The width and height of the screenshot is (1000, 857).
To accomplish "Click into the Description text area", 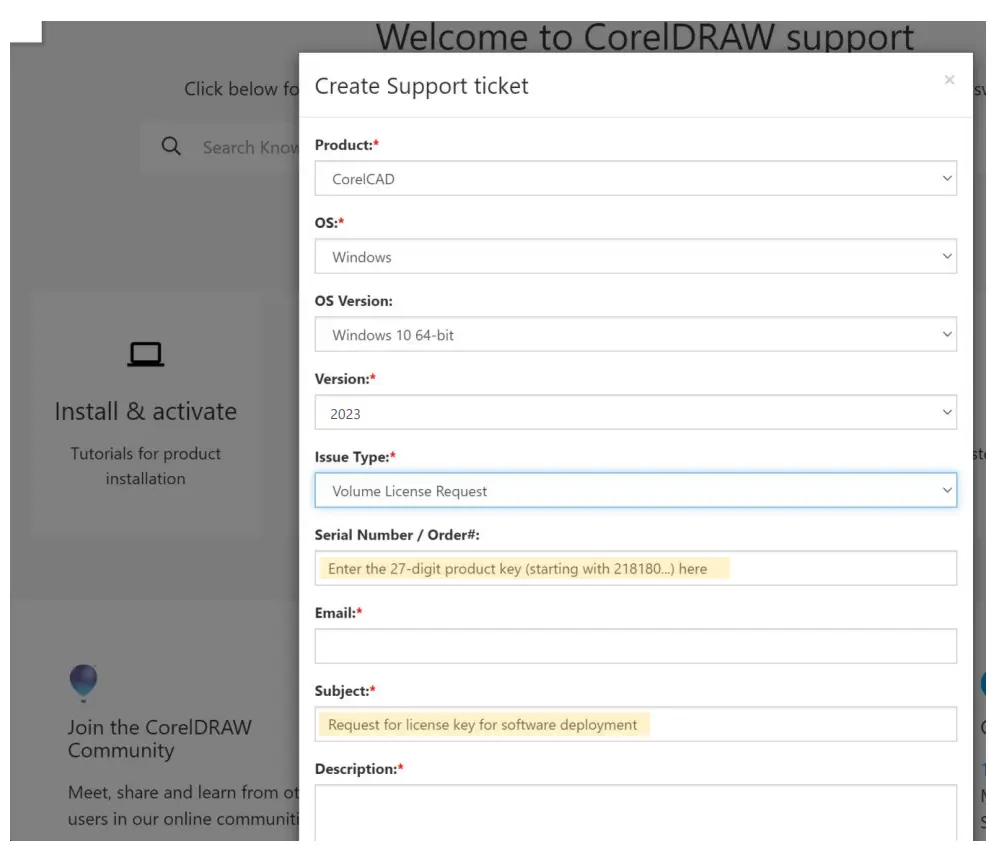I will click(x=635, y=813).
